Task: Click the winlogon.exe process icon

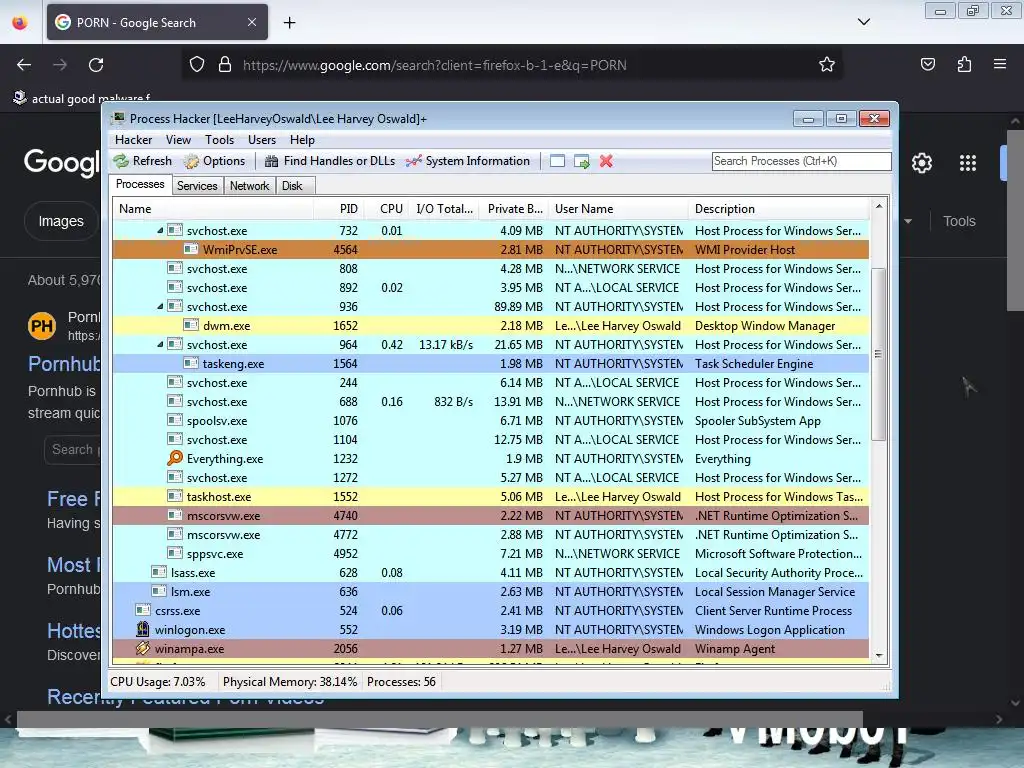Action: pyautogui.click(x=143, y=630)
